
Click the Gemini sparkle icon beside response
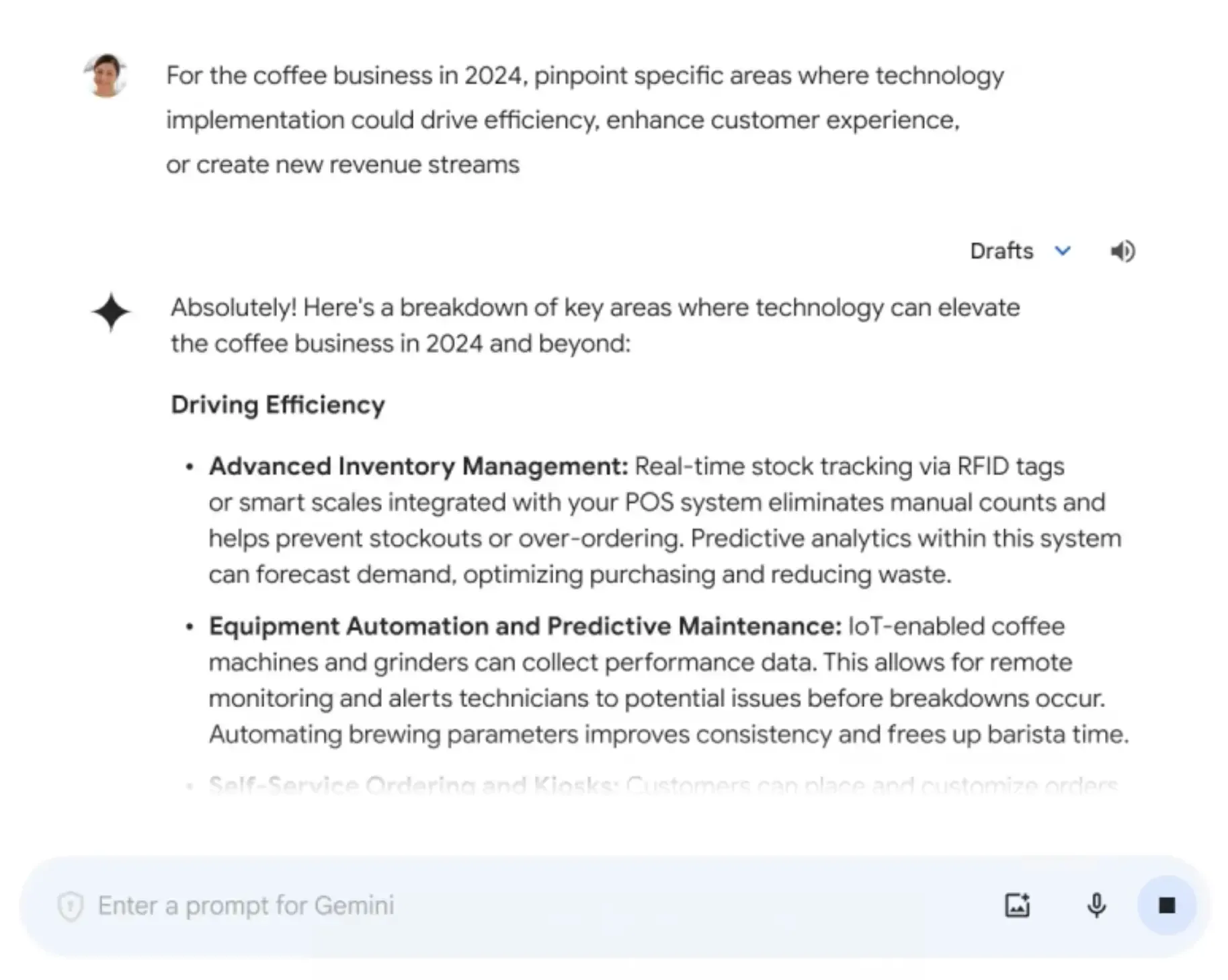tap(110, 311)
